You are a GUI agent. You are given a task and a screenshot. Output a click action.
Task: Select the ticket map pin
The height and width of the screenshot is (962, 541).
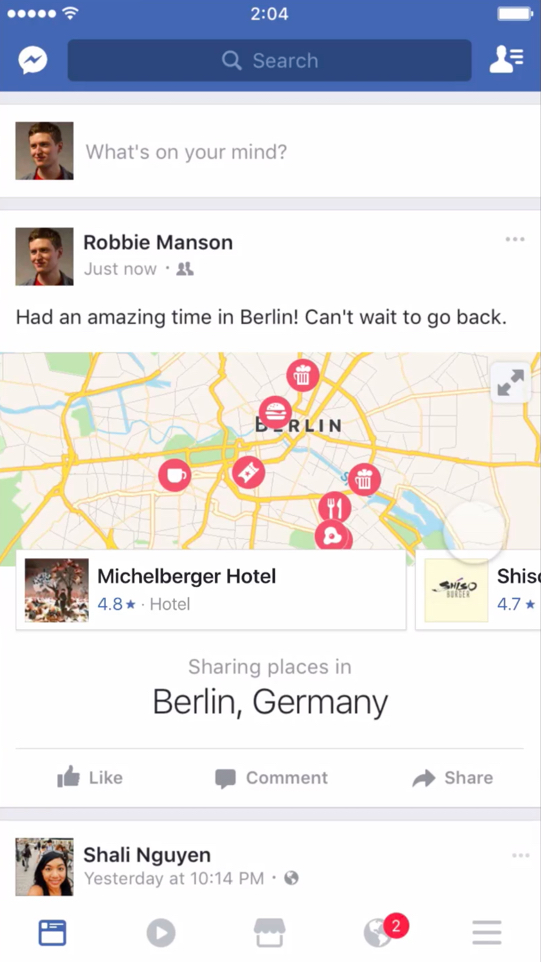(248, 472)
